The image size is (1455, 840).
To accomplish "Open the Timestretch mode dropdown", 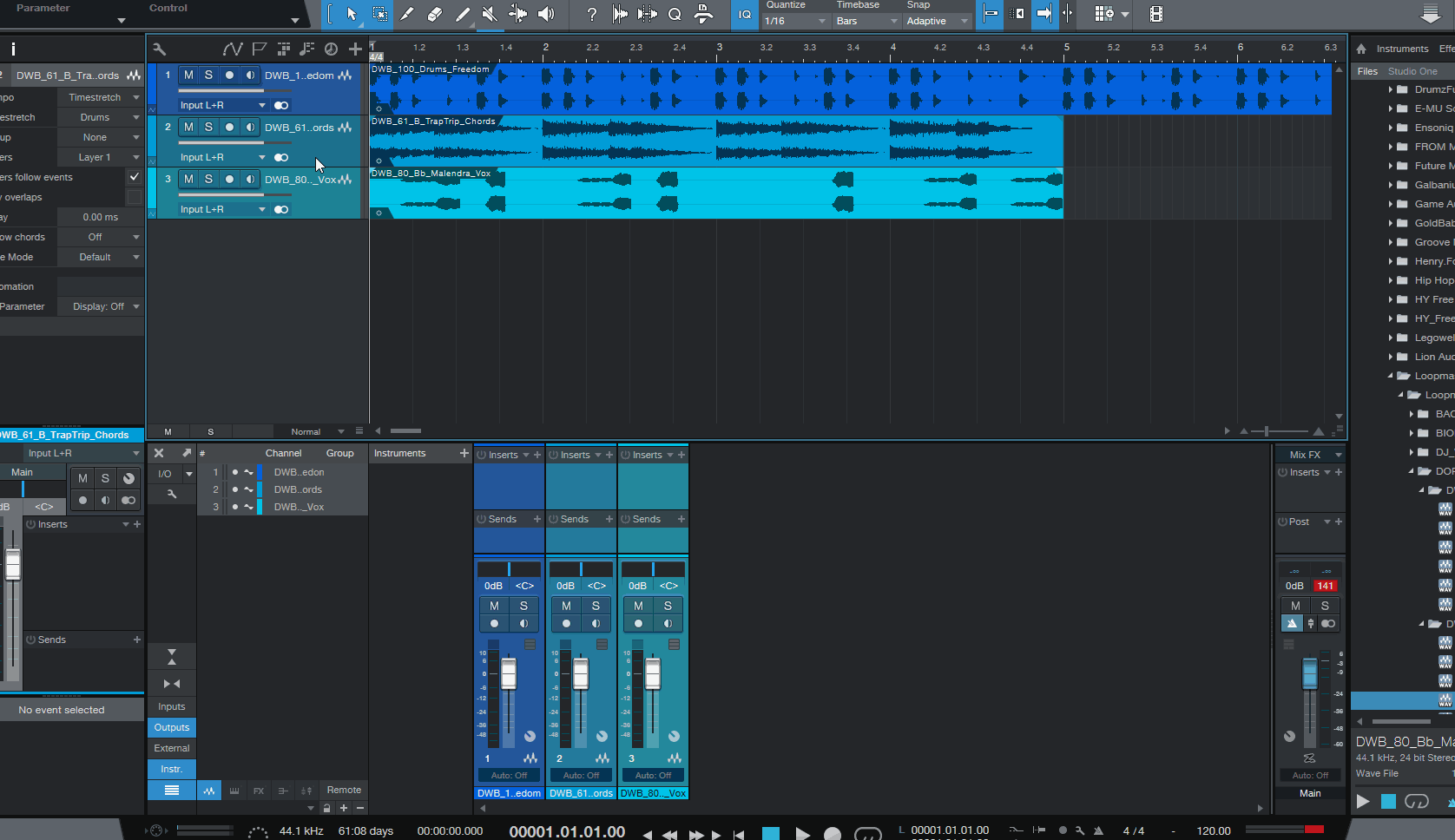I will point(100,97).
